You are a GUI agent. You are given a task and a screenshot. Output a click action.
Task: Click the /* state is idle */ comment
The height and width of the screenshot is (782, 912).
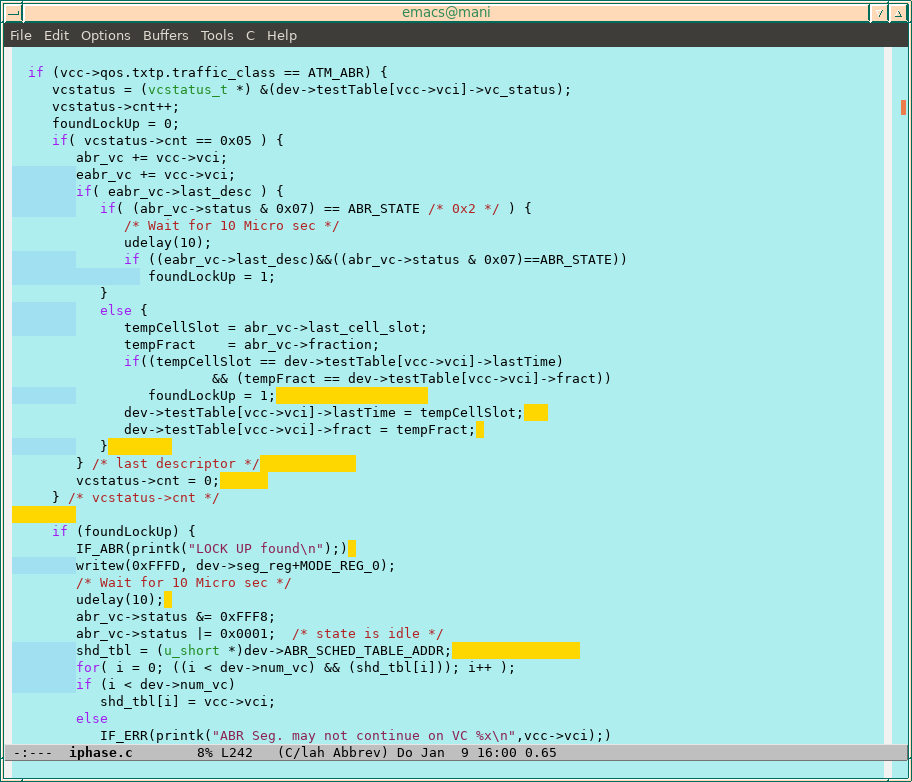pos(368,633)
